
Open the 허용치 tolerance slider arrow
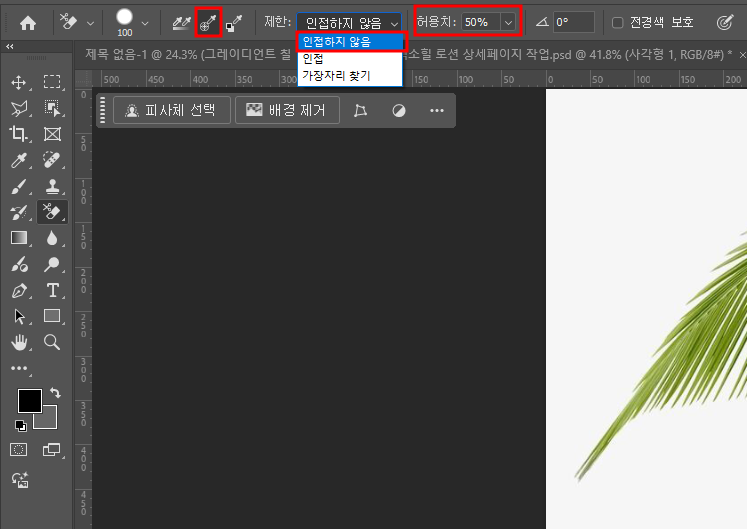point(508,22)
